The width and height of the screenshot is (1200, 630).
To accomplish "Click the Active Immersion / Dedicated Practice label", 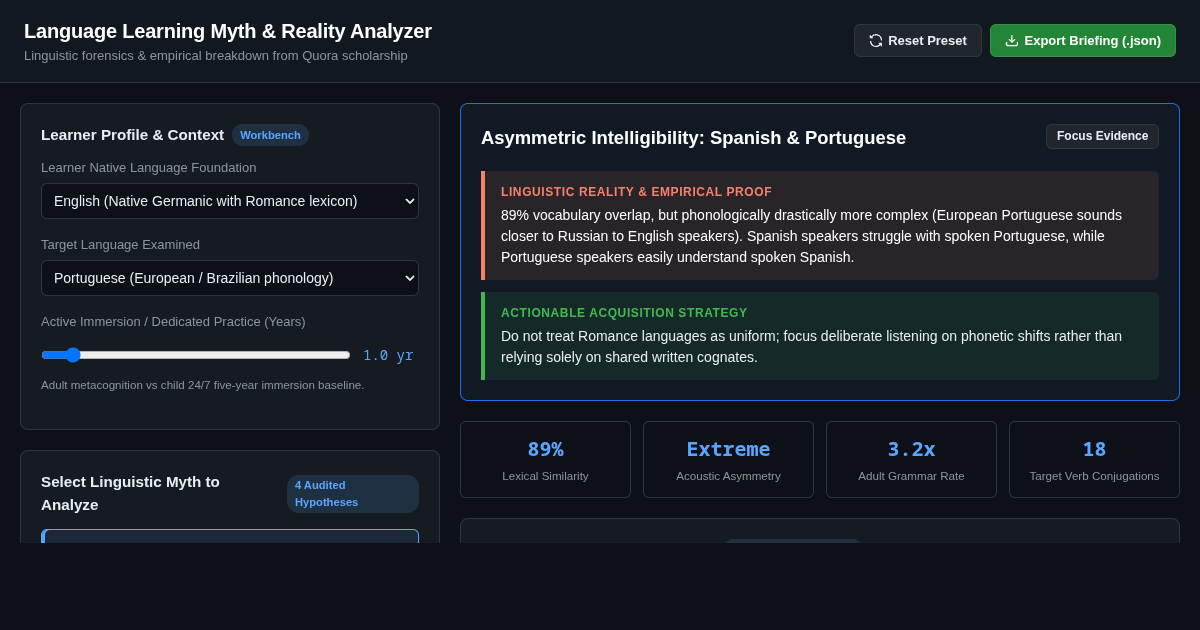I will coord(173,322).
